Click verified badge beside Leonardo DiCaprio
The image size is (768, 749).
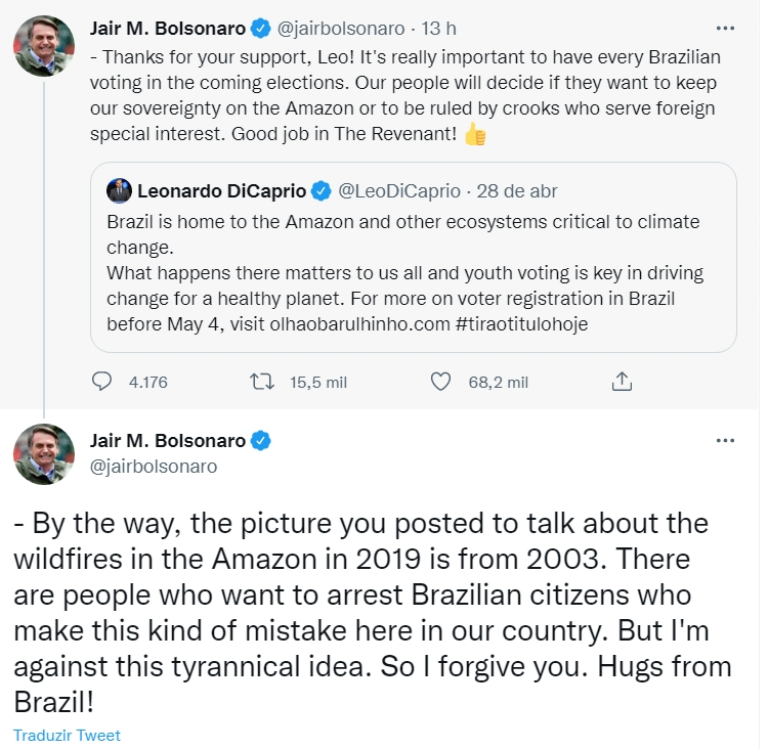click(x=321, y=190)
